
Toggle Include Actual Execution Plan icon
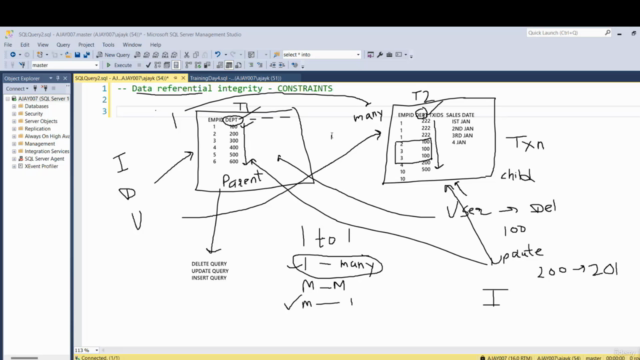pos(189,65)
